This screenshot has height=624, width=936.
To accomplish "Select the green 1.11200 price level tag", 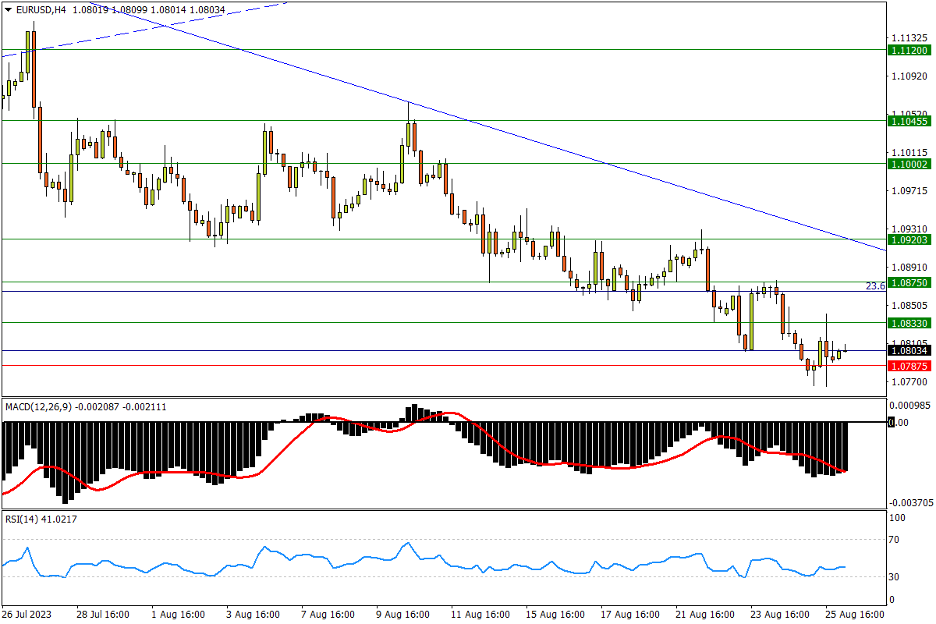I will [x=909, y=49].
